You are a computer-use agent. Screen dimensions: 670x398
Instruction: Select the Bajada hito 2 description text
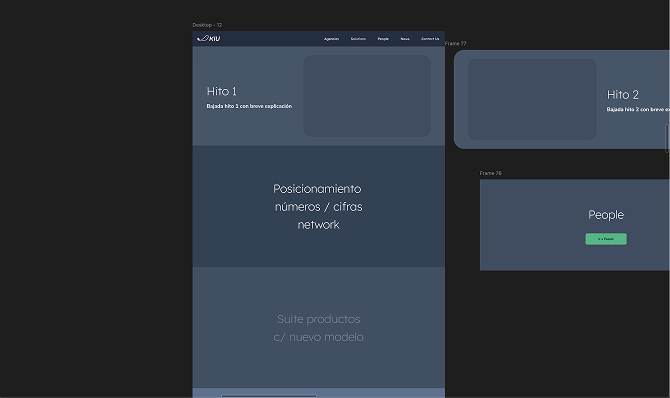point(638,109)
